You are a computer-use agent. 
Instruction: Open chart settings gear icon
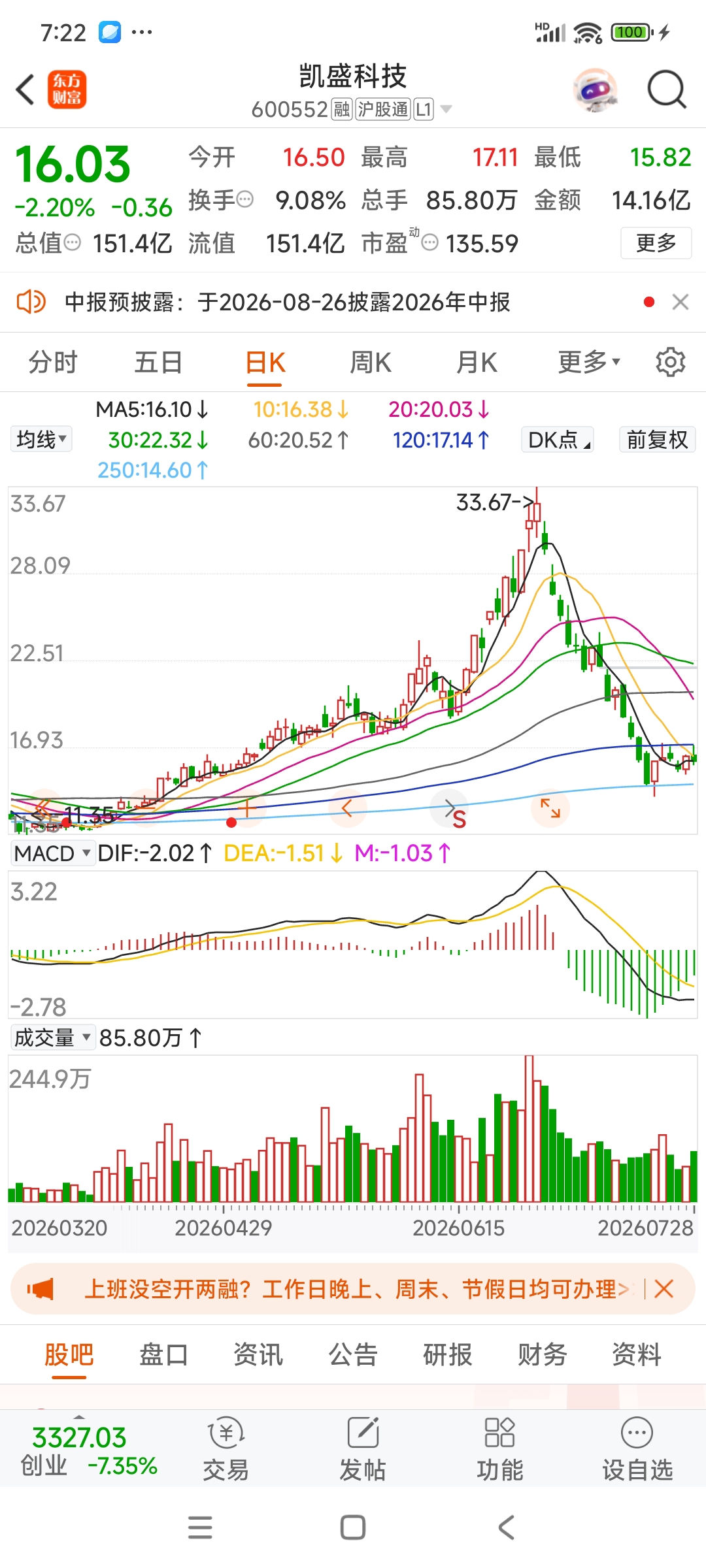click(670, 361)
